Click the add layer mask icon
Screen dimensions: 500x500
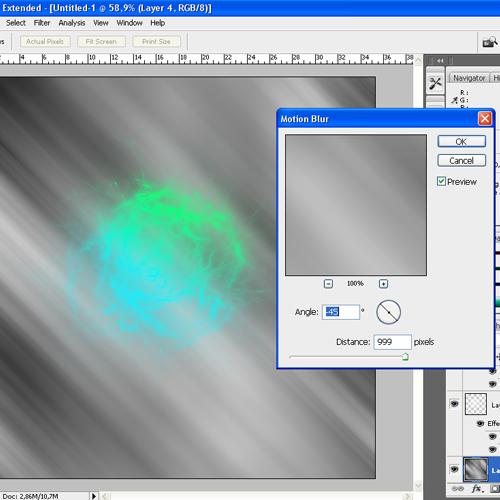495,489
